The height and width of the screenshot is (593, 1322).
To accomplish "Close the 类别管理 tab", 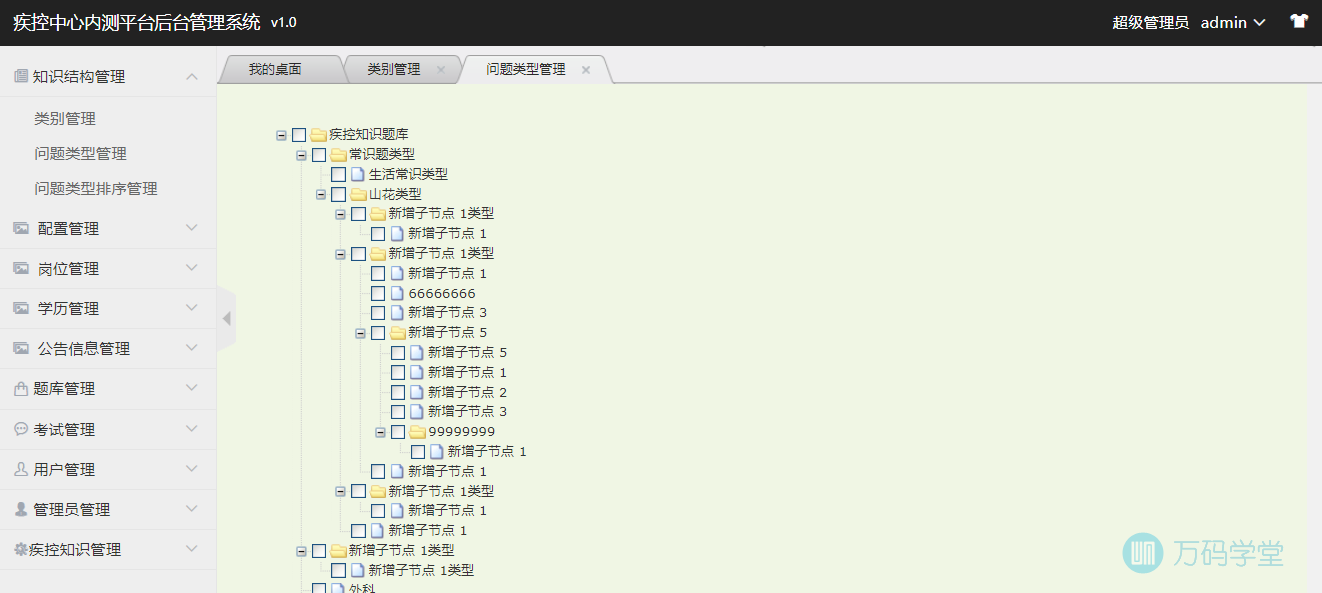I will click(441, 70).
